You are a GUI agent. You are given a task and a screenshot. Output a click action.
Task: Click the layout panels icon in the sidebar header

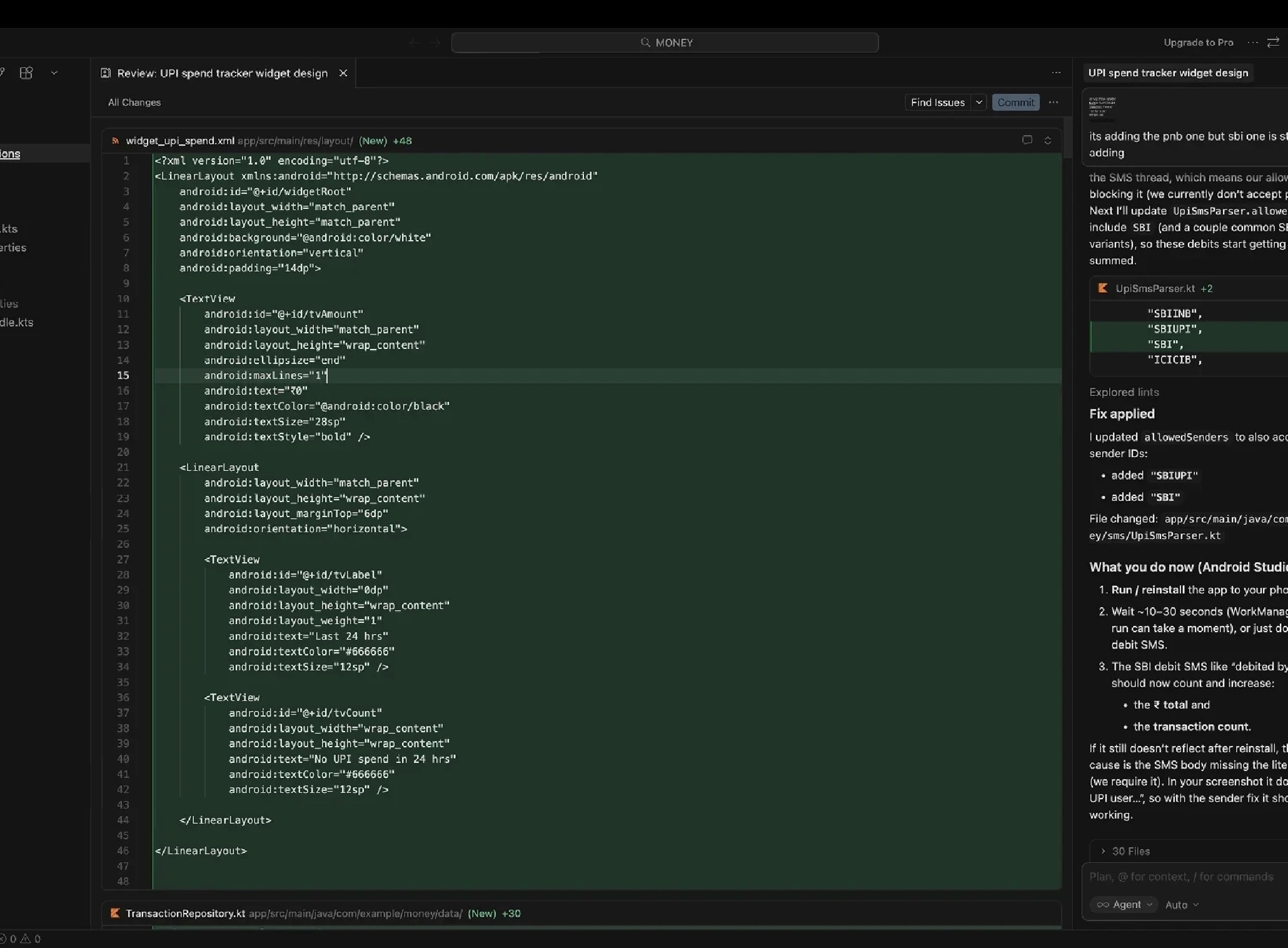[x=26, y=73]
